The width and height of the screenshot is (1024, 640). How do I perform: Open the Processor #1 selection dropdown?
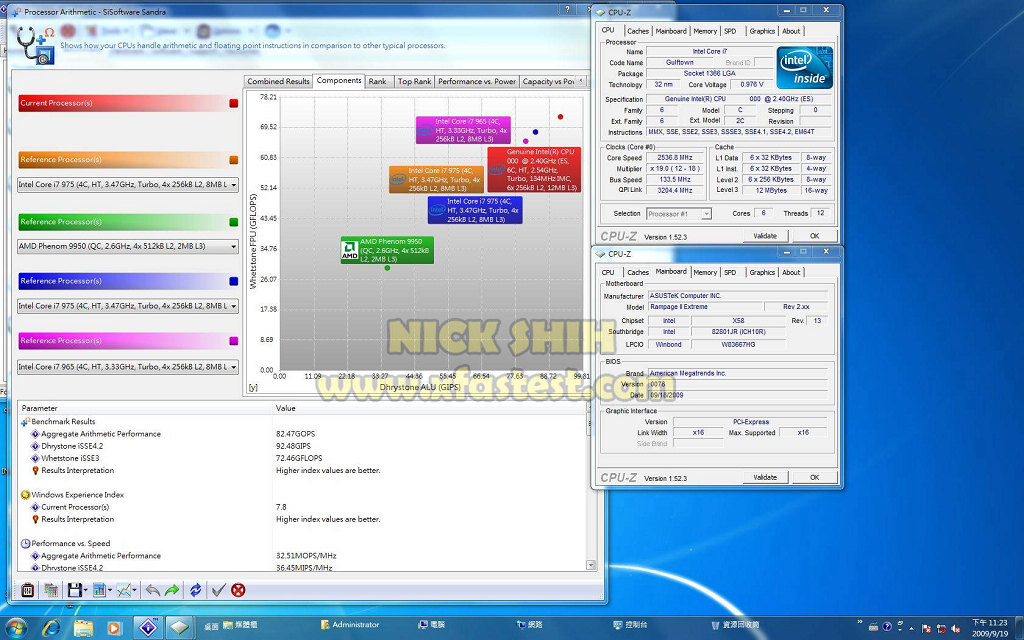tap(678, 214)
